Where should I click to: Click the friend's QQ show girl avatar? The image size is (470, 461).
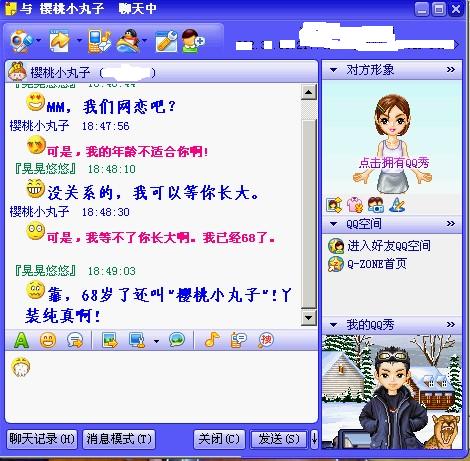point(393,143)
